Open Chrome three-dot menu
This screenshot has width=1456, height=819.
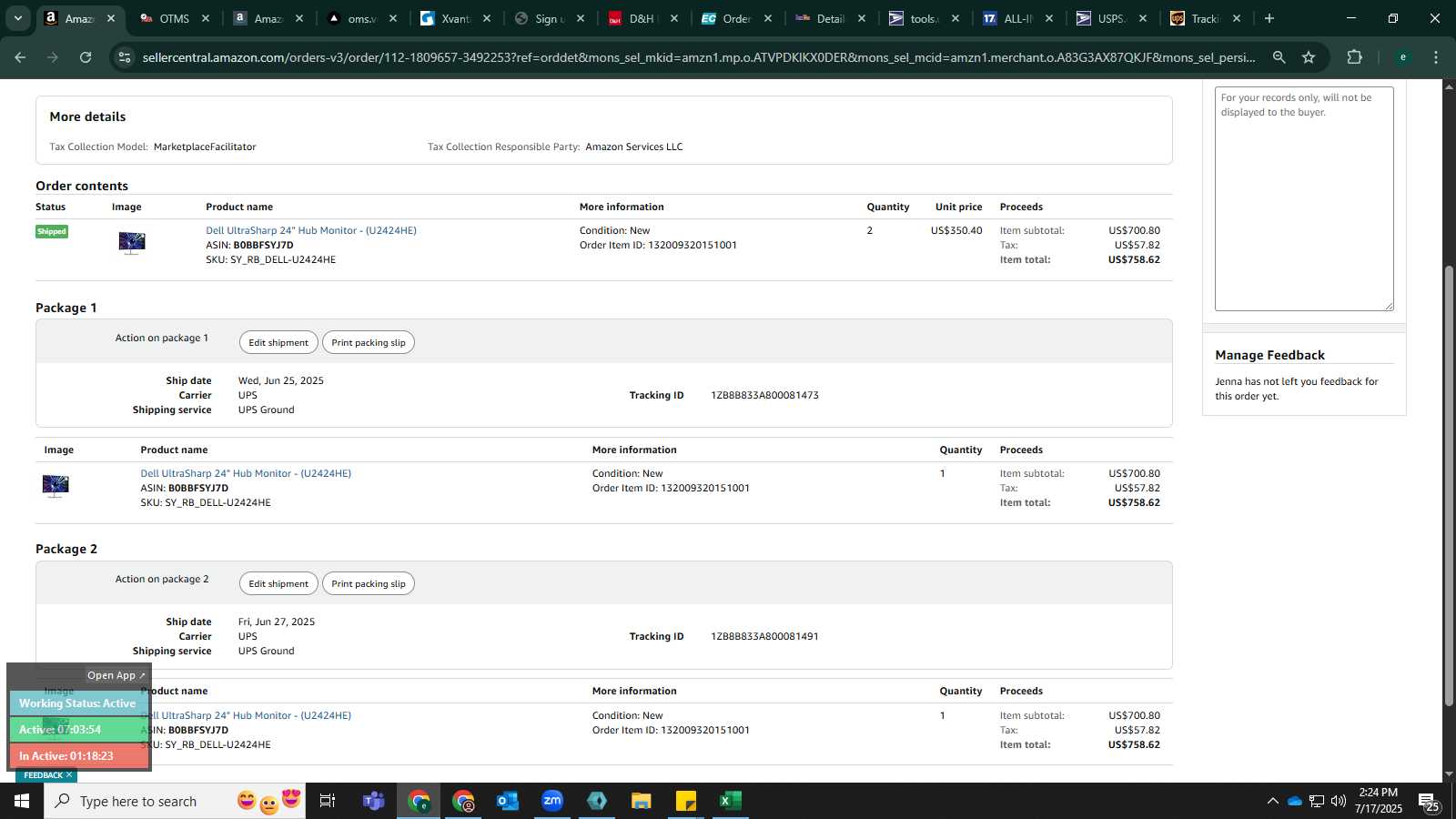tap(1436, 57)
